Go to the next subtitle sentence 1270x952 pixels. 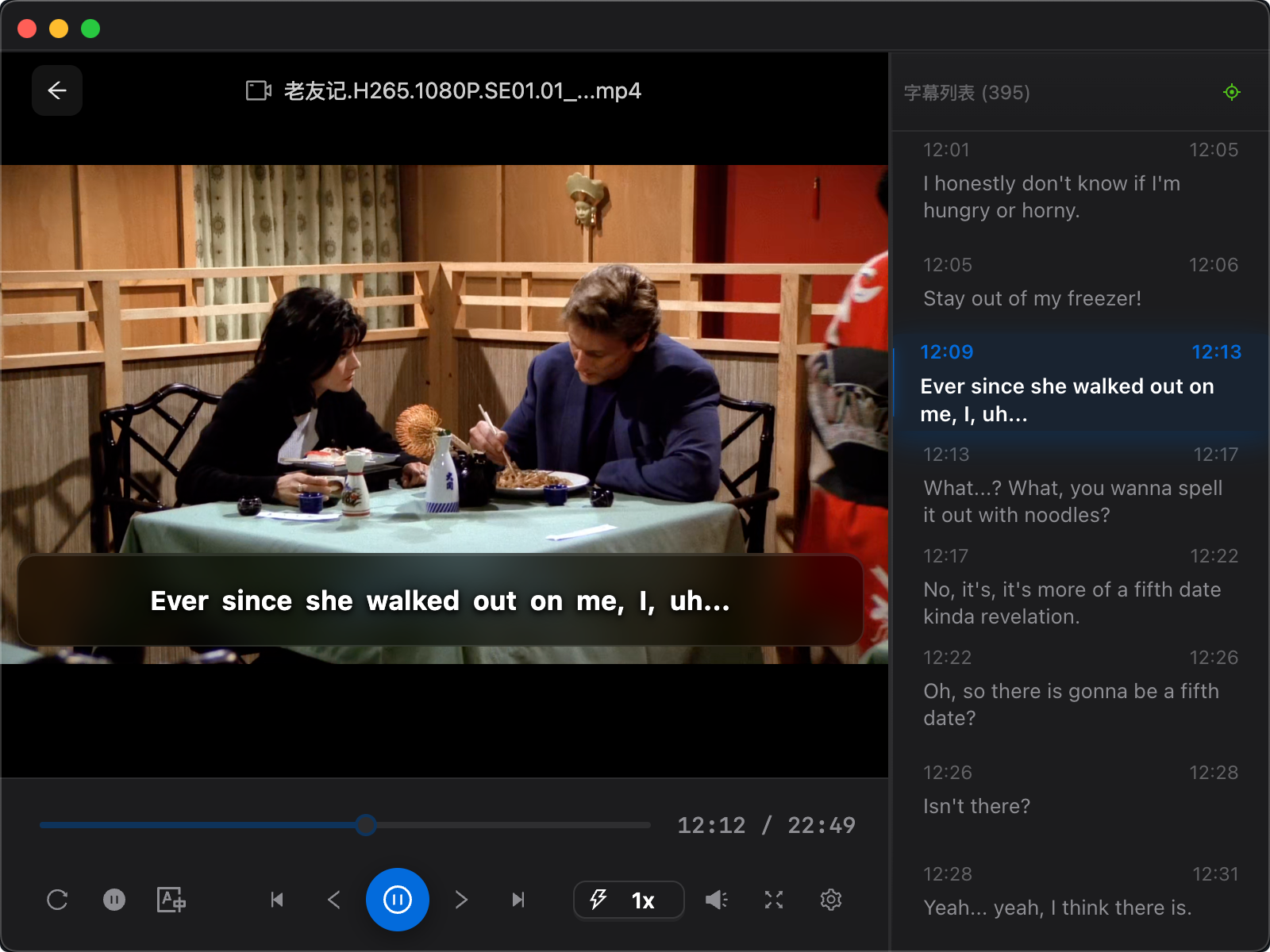(x=461, y=900)
